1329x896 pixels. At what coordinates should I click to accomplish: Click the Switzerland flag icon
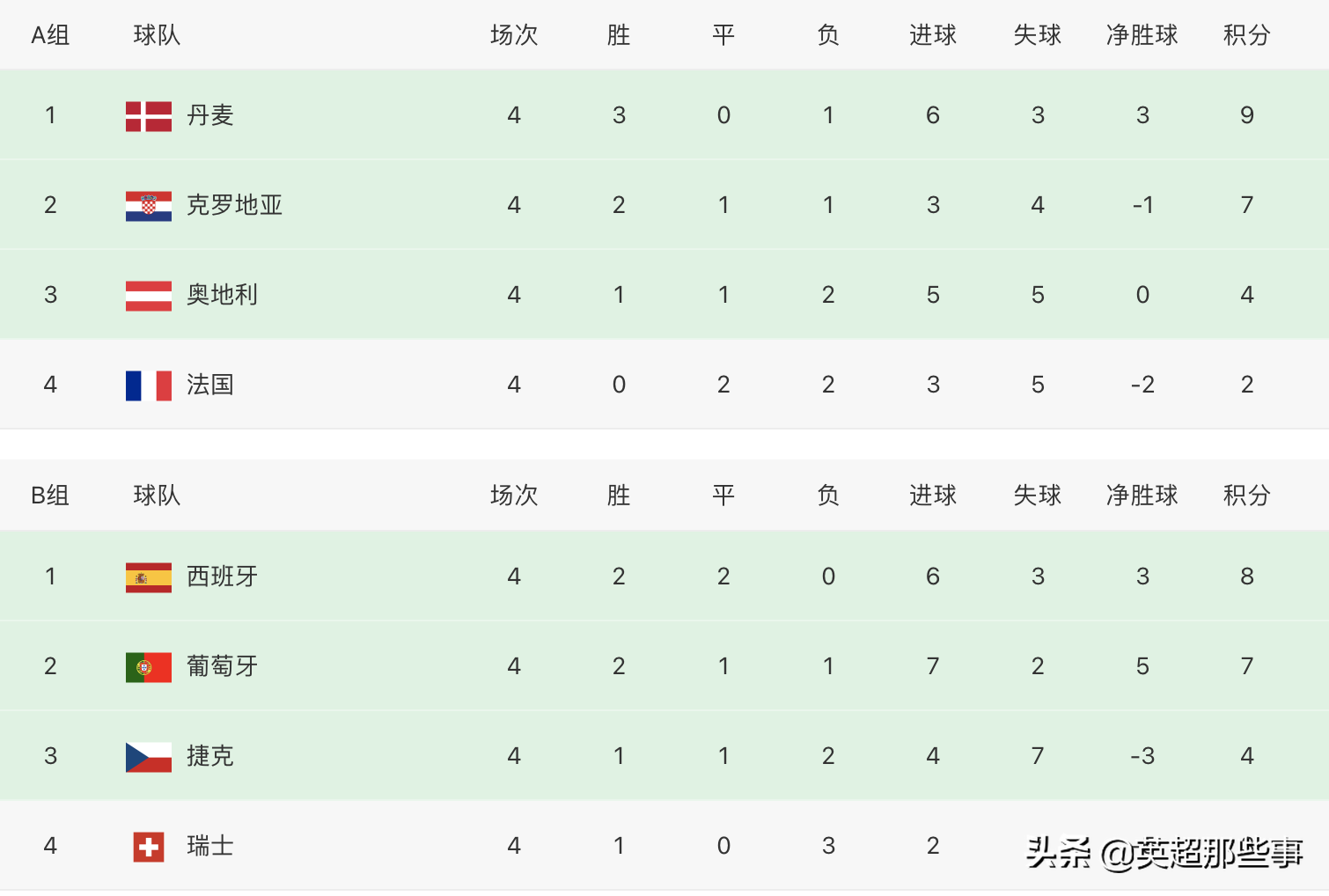click(148, 847)
